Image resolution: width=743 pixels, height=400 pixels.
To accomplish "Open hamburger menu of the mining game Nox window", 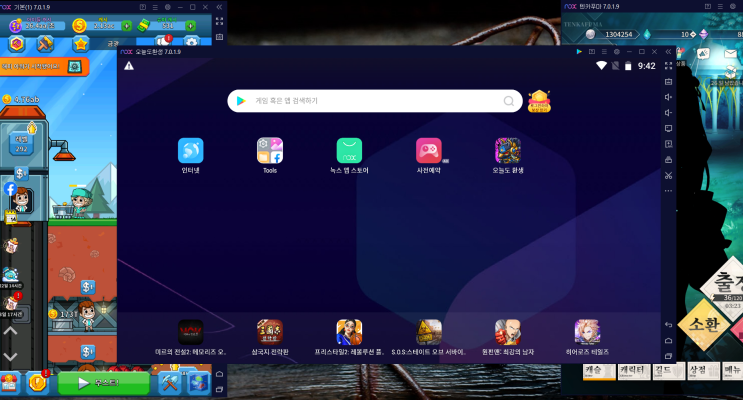I will coord(155,7).
